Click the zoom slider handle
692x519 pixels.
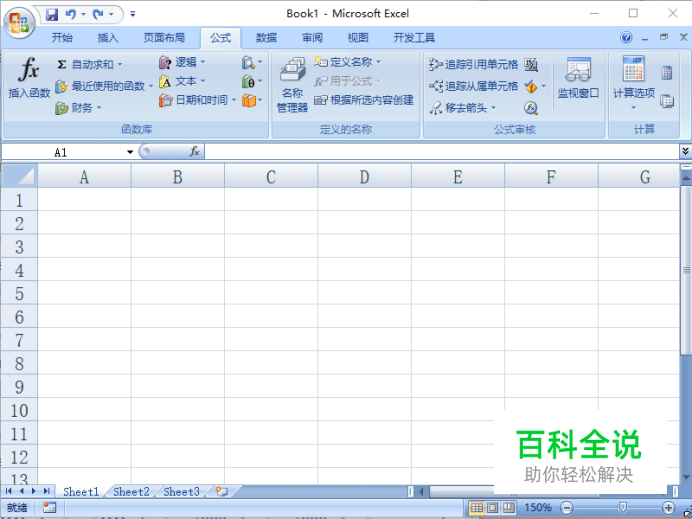pos(623,508)
